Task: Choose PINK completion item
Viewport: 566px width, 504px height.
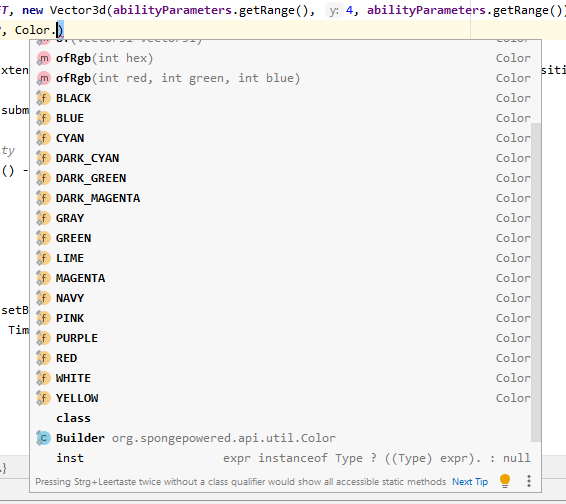Action: pyautogui.click(x=283, y=318)
